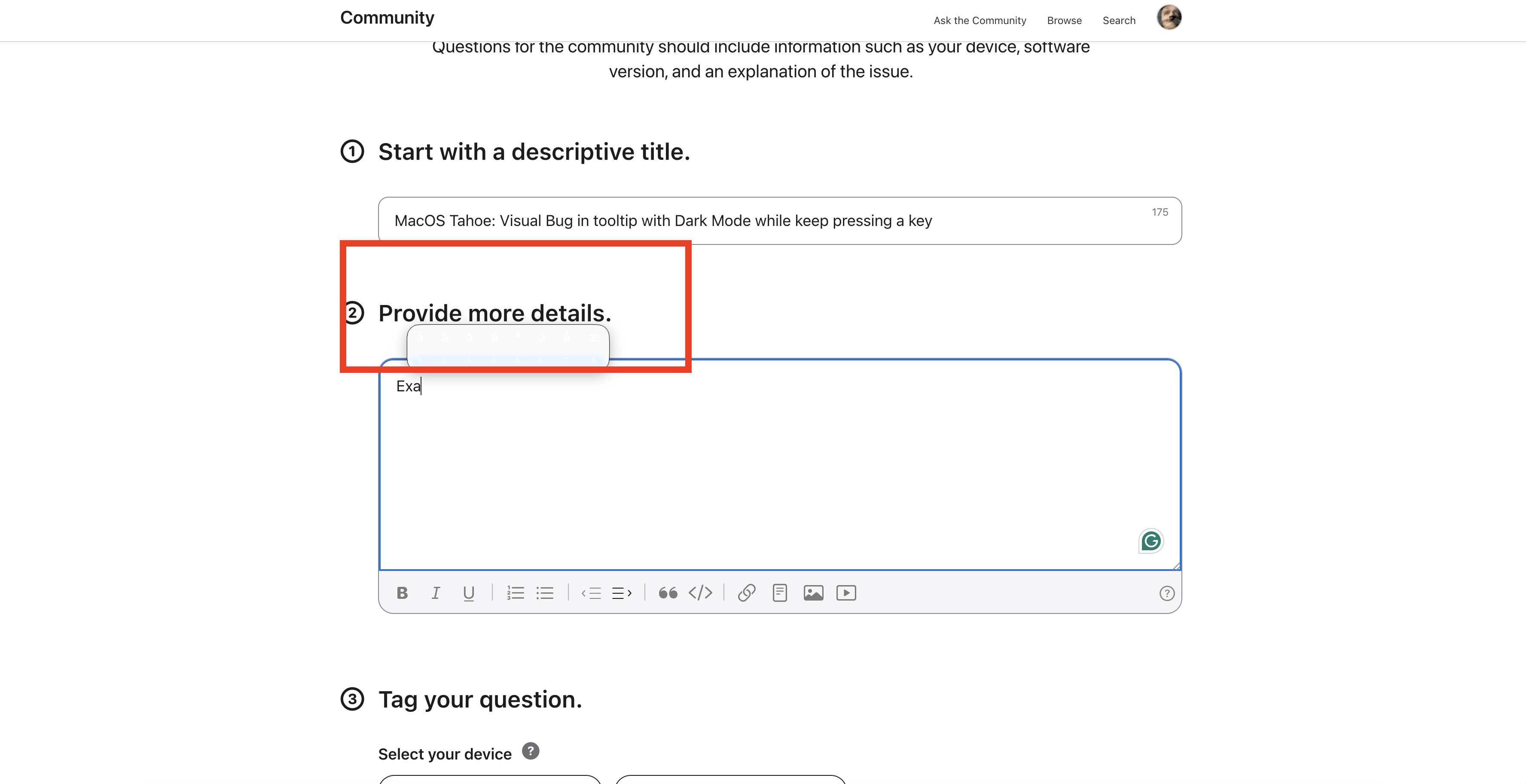Viewport: 1526px width, 784px height.
Task: Open the Browse menu item
Action: [x=1064, y=21]
